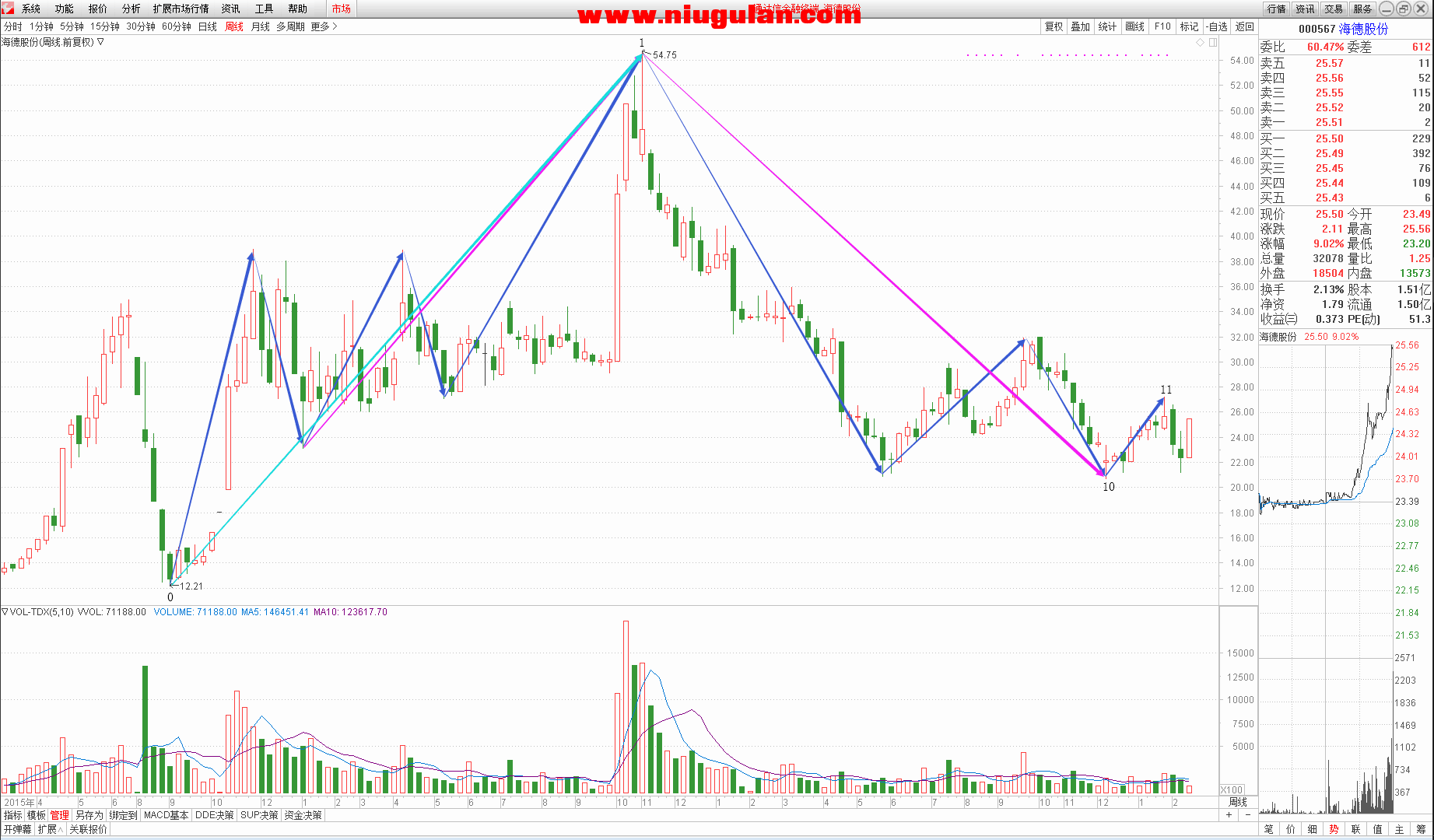The width and height of the screenshot is (1434, 840).
Task: Select the 势 tab in quote panel
Action: click(x=1334, y=829)
